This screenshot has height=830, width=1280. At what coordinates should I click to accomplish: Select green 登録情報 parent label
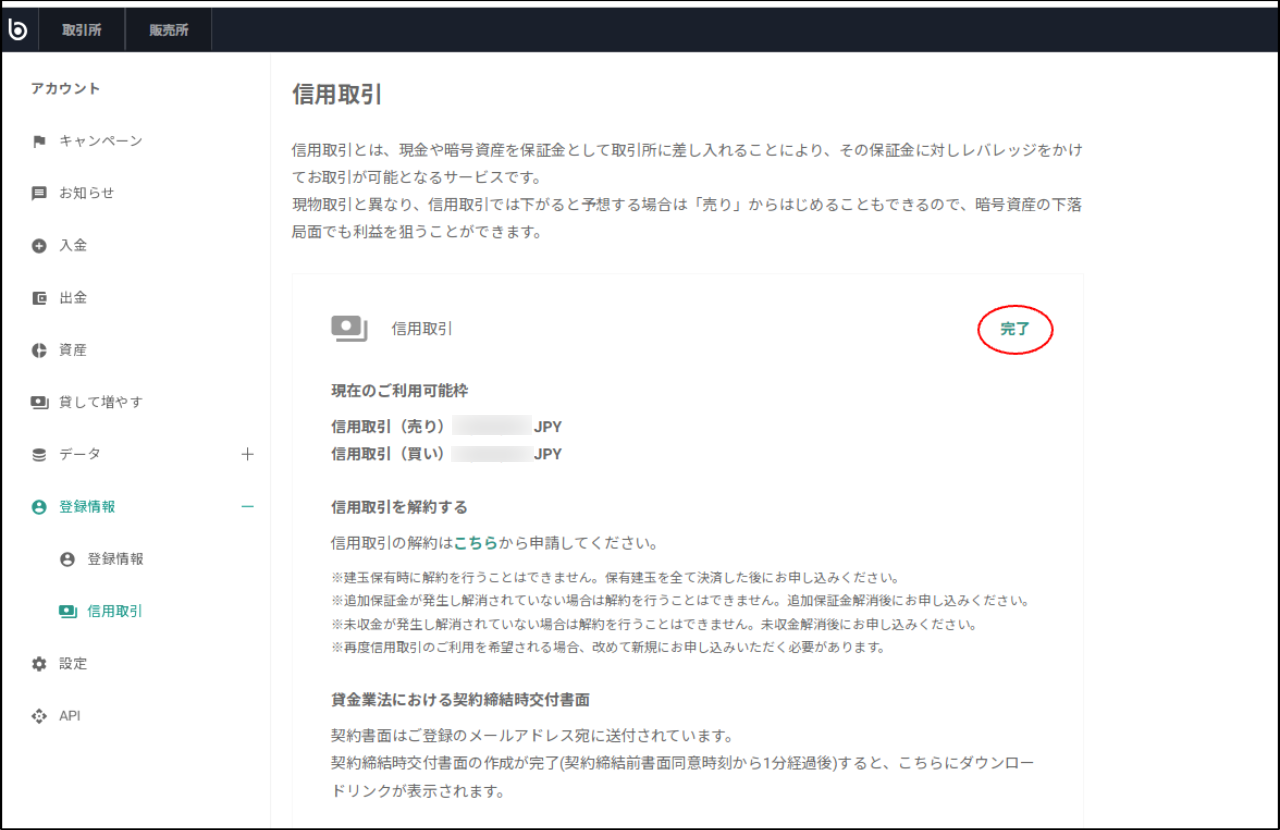coord(87,507)
